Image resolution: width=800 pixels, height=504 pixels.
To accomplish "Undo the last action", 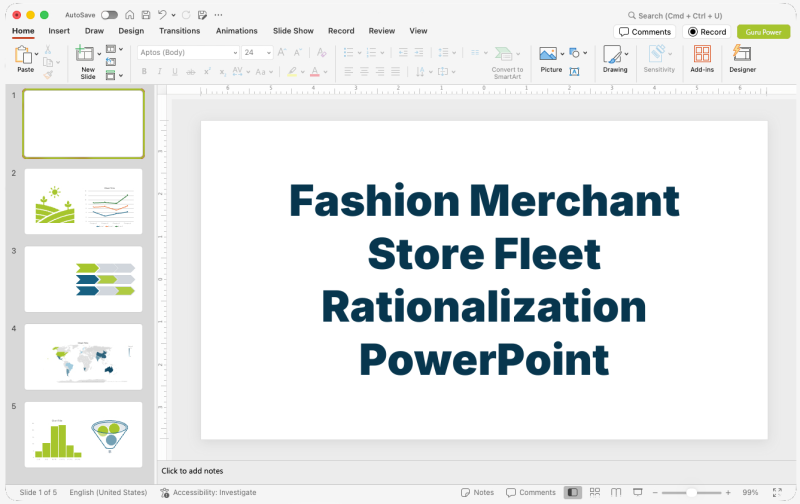I will point(162,15).
